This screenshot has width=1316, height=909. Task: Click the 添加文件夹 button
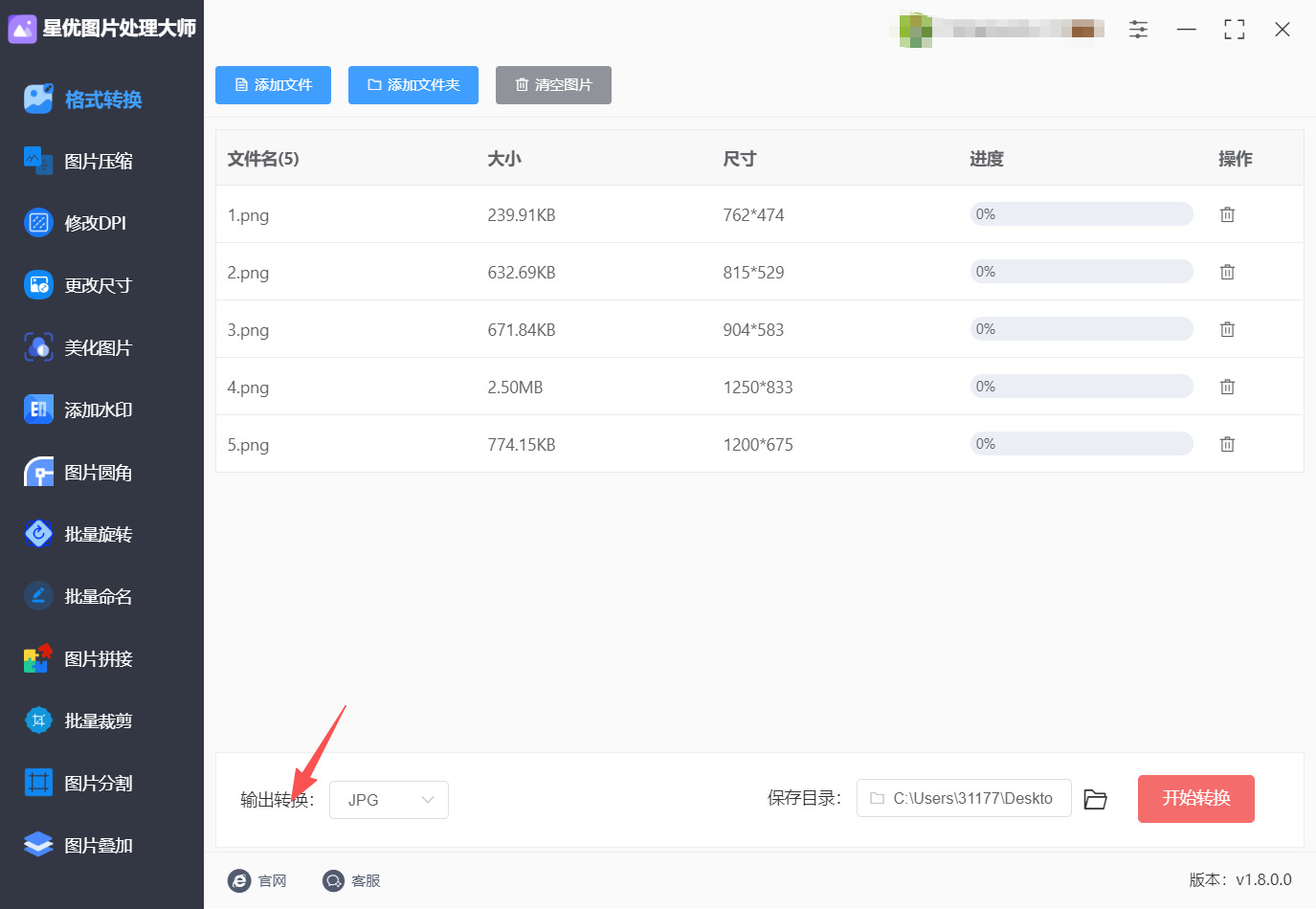coord(413,85)
